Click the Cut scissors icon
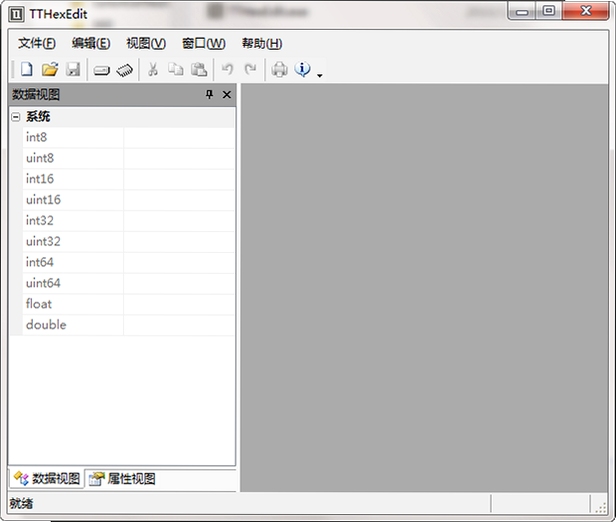616x522 pixels. pyautogui.click(x=153, y=70)
